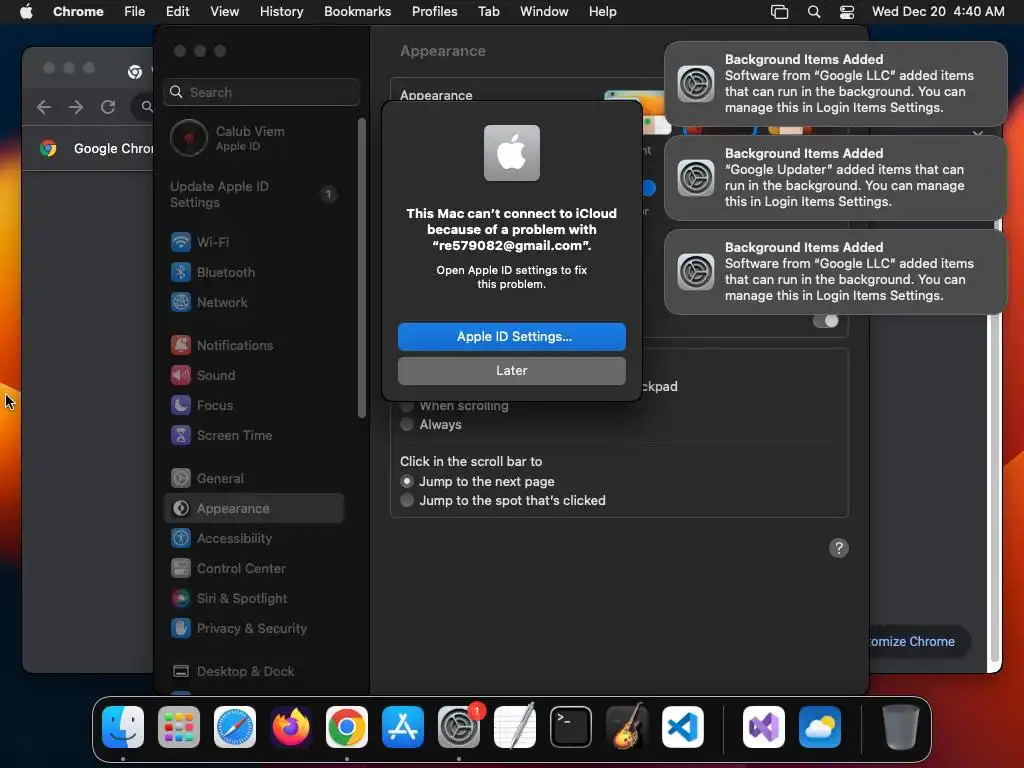This screenshot has height=768, width=1024.
Task: Open first Background Items Added notification
Action: [x=835, y=84]
